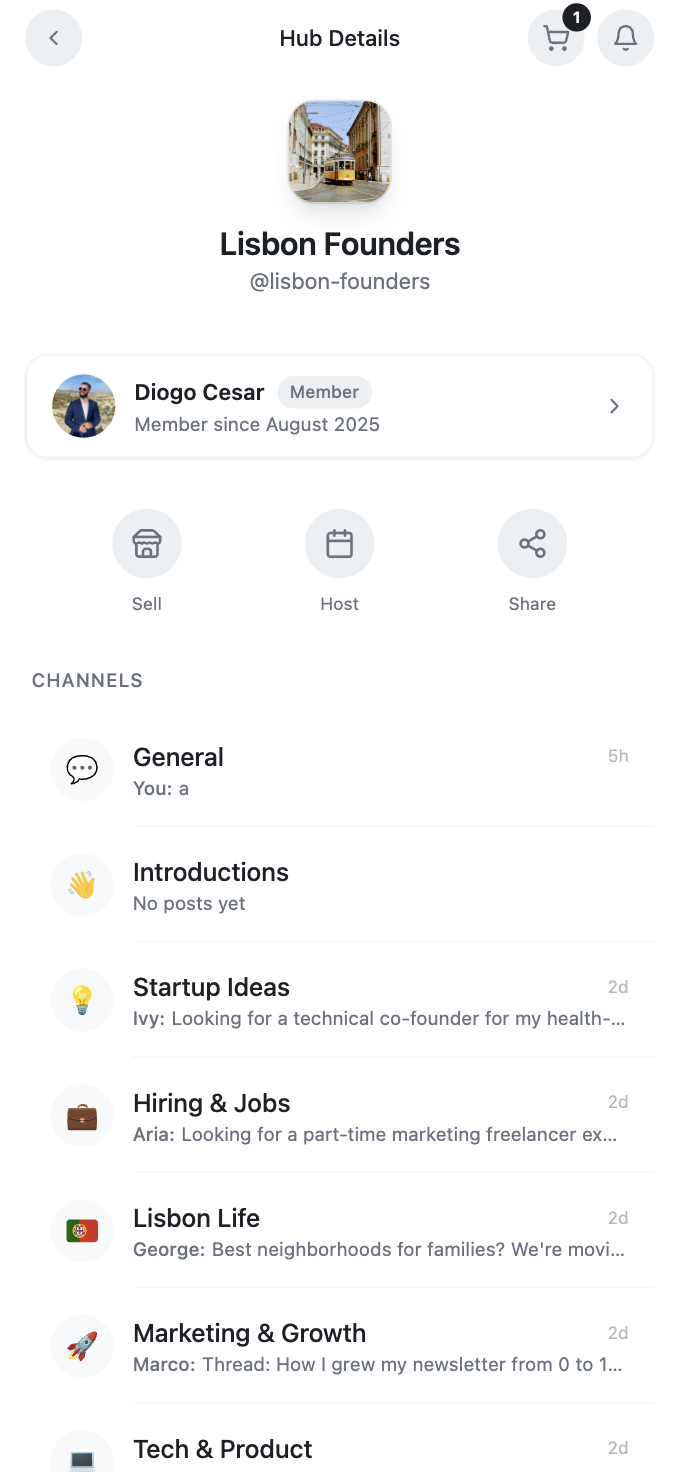Viewport: 680px width, 1472px height.
Task: Tap the Share hub icon
Action: tap(532, 543)
